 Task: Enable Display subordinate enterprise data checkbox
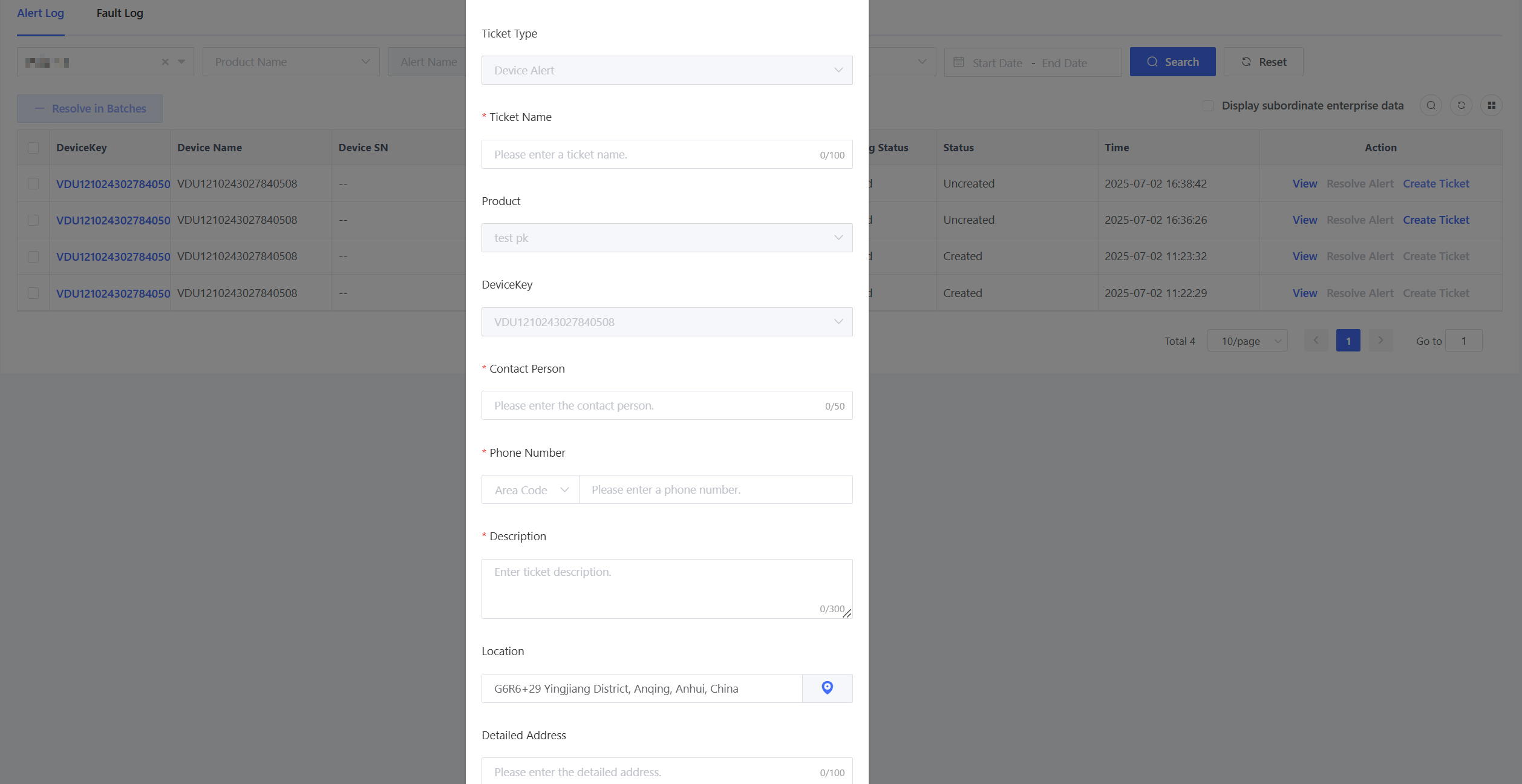1208,106
